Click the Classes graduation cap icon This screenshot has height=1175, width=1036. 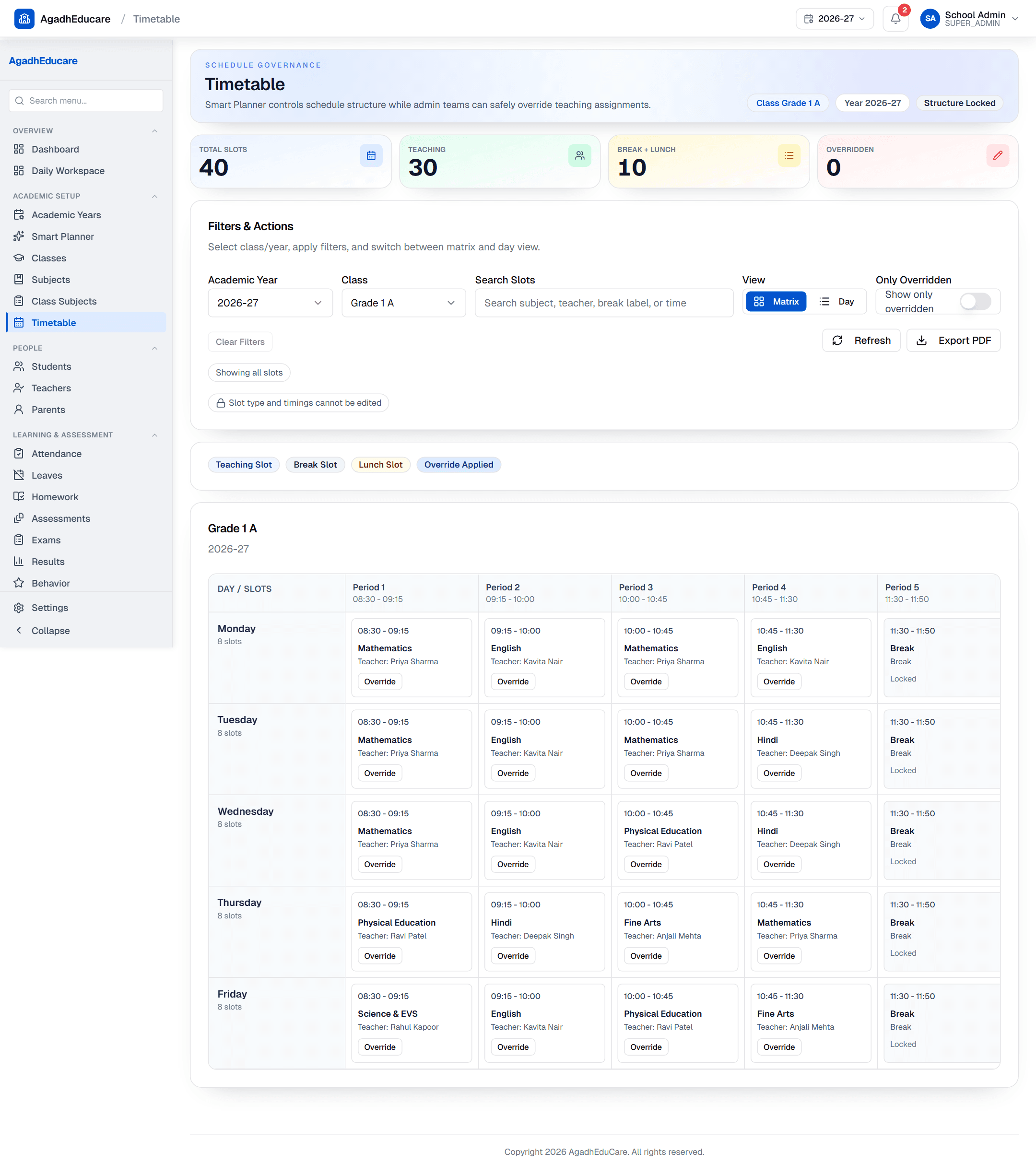[x=19, y=258]
